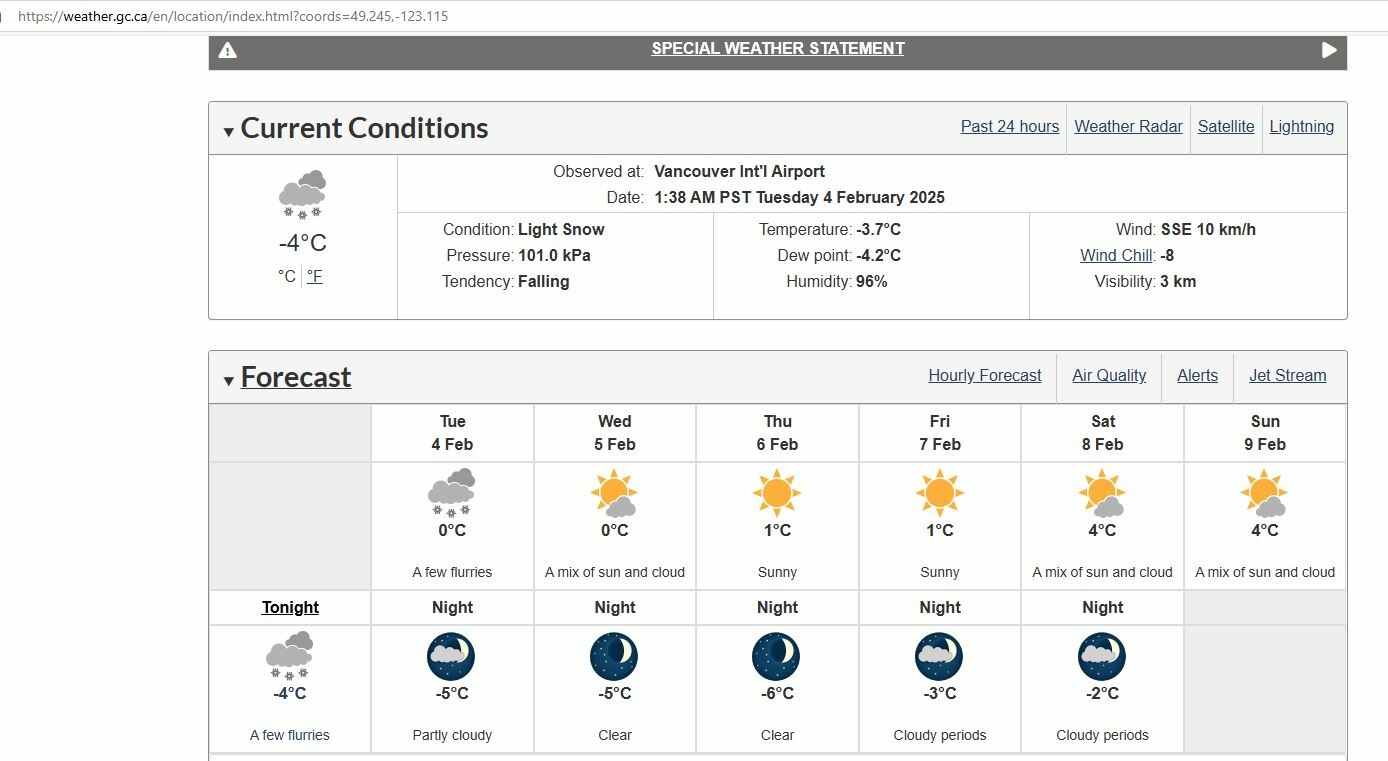
Task: Open the Past 24 hours link
Action: 1010,126
